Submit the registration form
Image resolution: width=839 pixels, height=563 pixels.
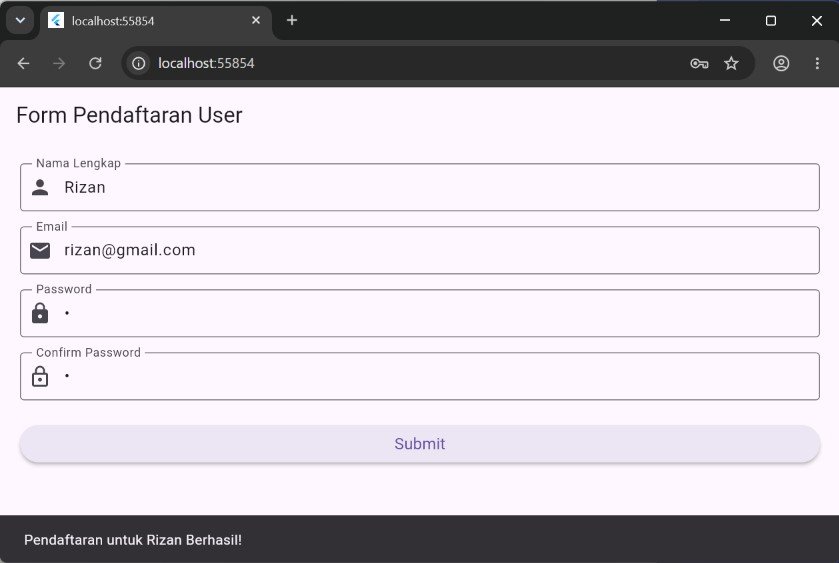[x=420, y=444]
